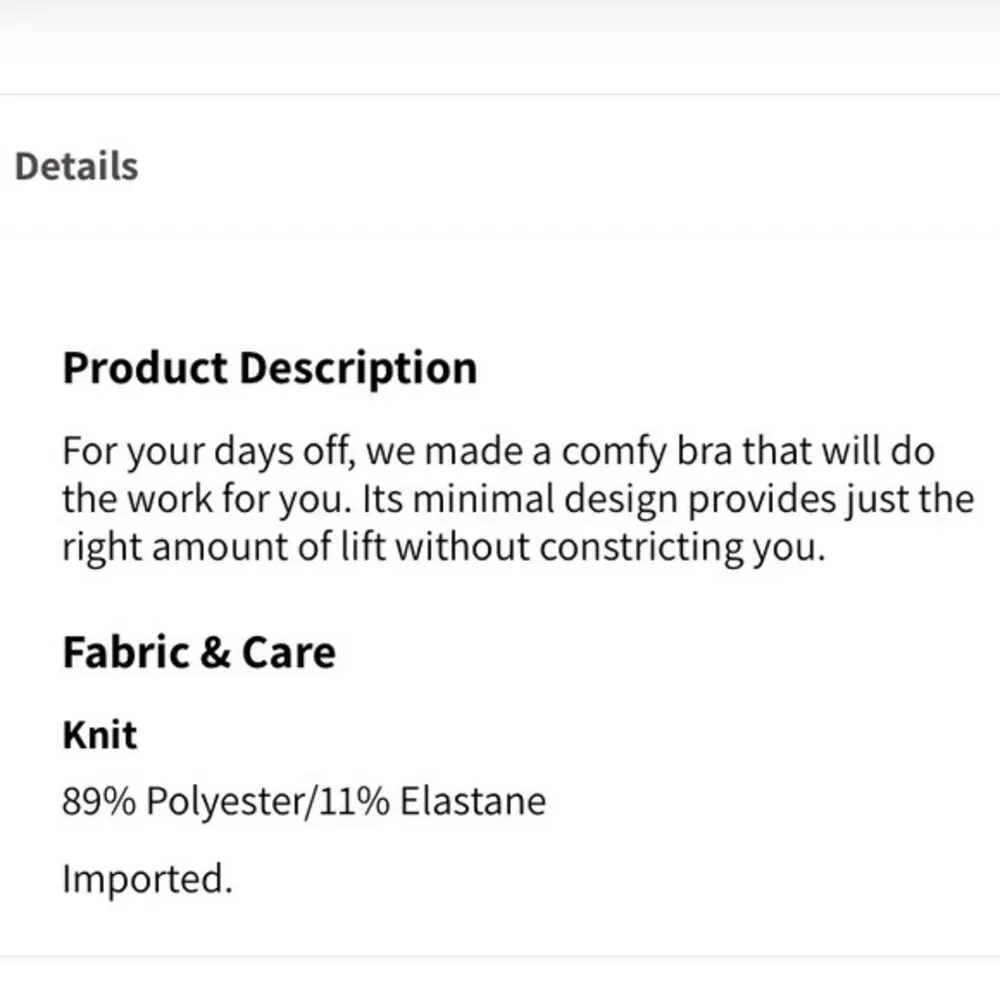Click the Imported. text
Viewport: 1000px width, 1000px height.
pyautogui.click(x=147, y=879)
